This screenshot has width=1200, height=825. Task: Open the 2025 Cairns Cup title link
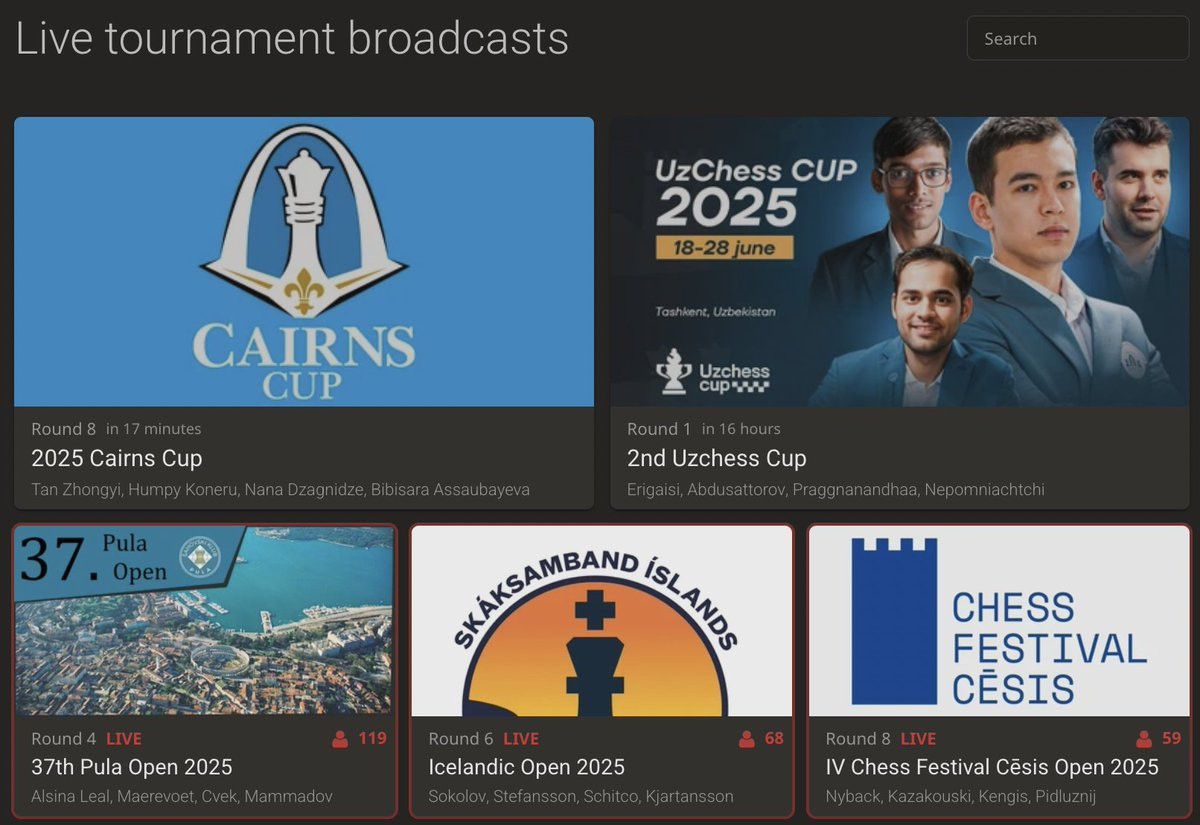[117, 458]
